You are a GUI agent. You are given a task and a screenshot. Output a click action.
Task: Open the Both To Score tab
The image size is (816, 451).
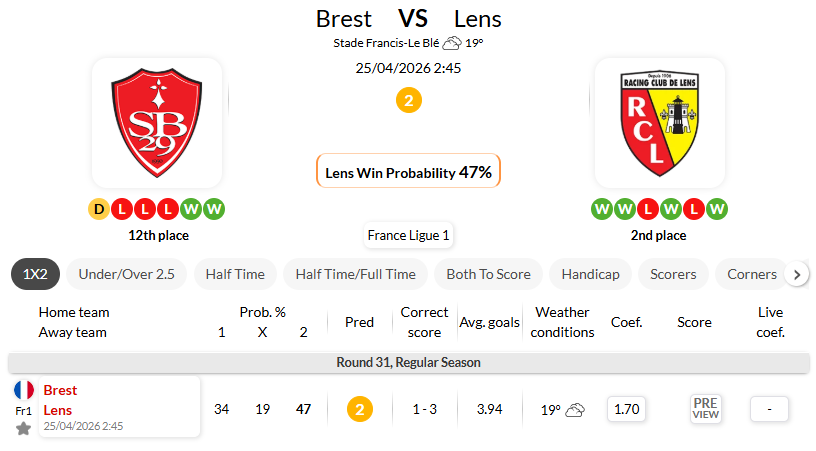click(489, 274)
